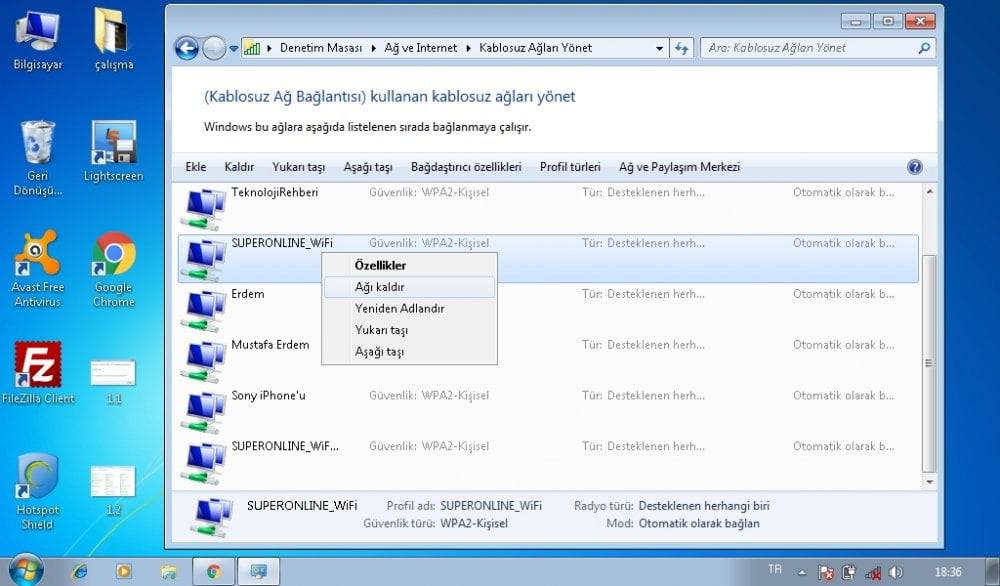Select the SUPERONLINE_WiF... truncated network entry

548,462
